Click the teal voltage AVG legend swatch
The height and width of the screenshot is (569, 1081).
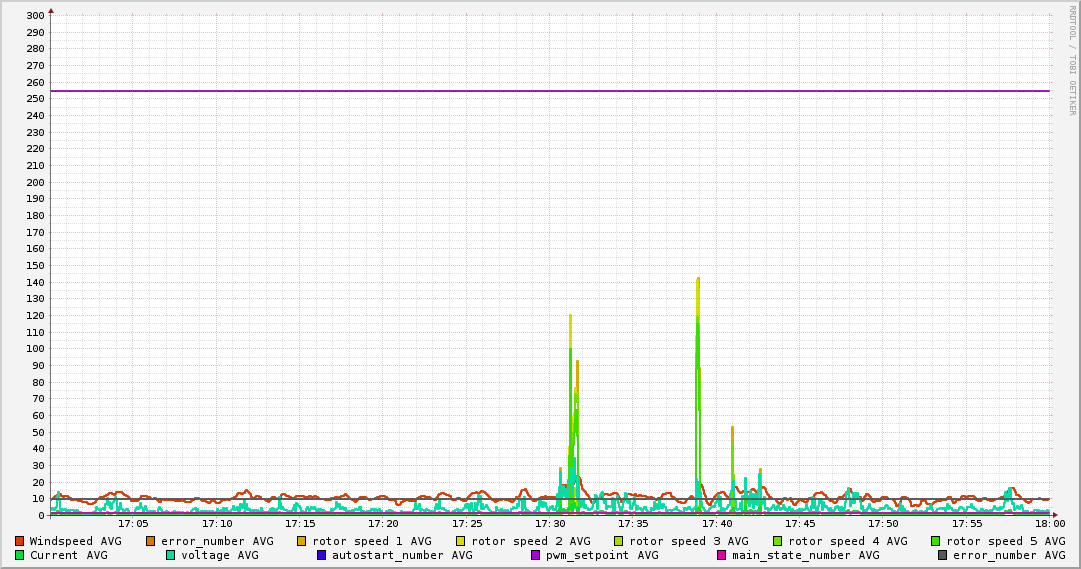170,555
